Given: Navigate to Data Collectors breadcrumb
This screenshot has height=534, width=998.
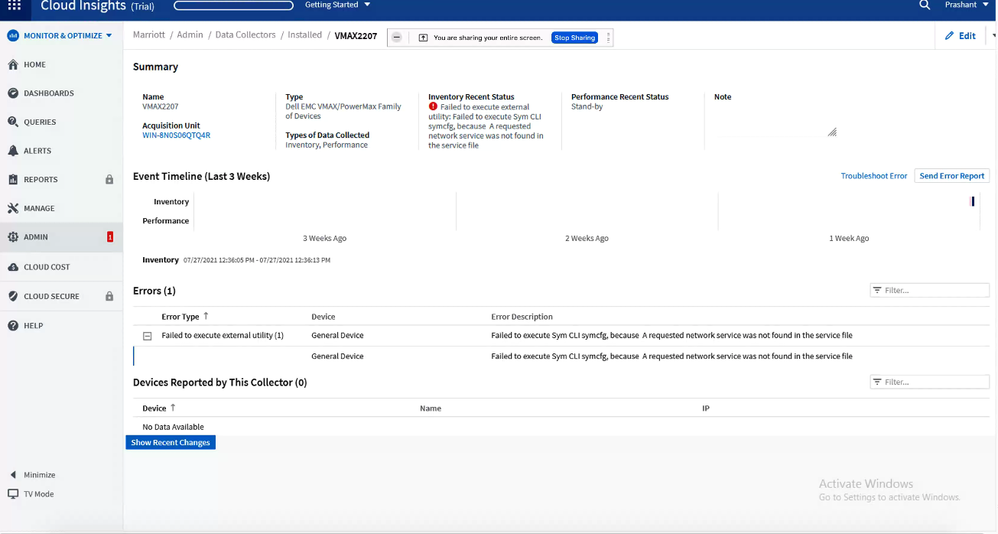Looking at the screenshot, I should [x=245, y=35].
